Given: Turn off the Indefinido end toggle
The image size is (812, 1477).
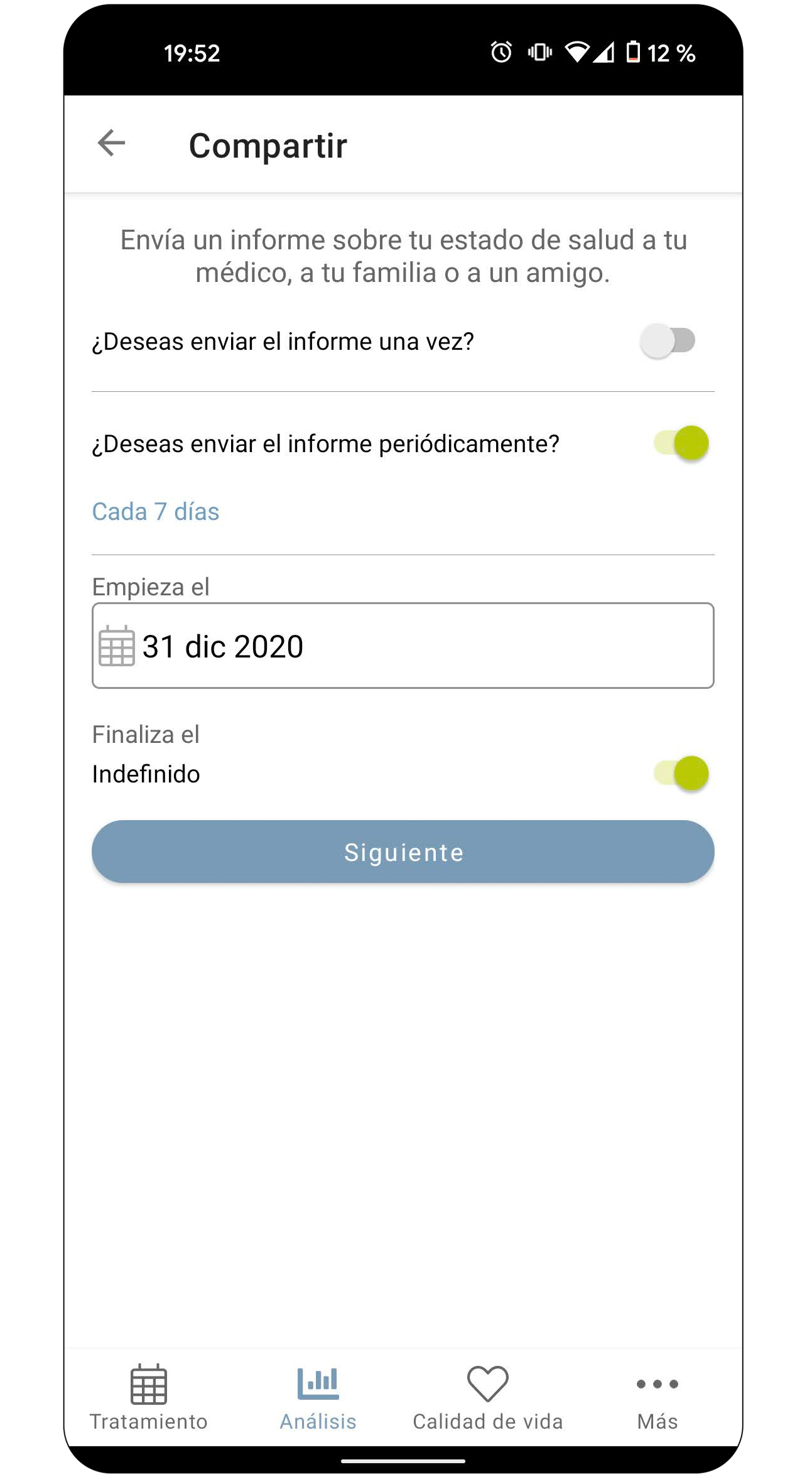Looking at the screenshot, I should tap(681, 773).
